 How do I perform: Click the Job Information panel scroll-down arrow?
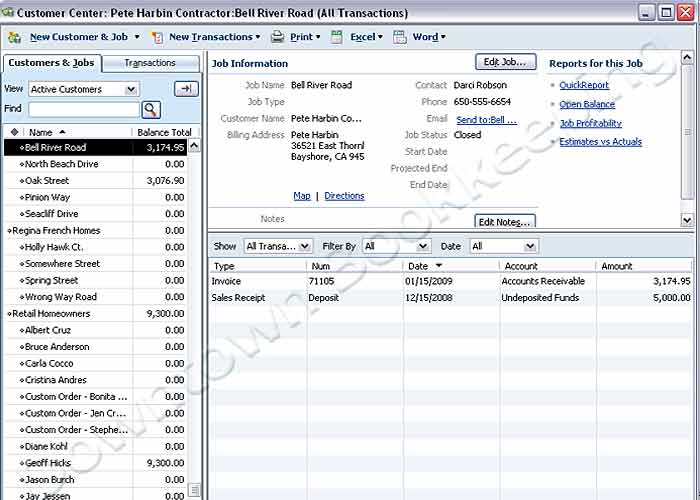[x=687, y=219]
